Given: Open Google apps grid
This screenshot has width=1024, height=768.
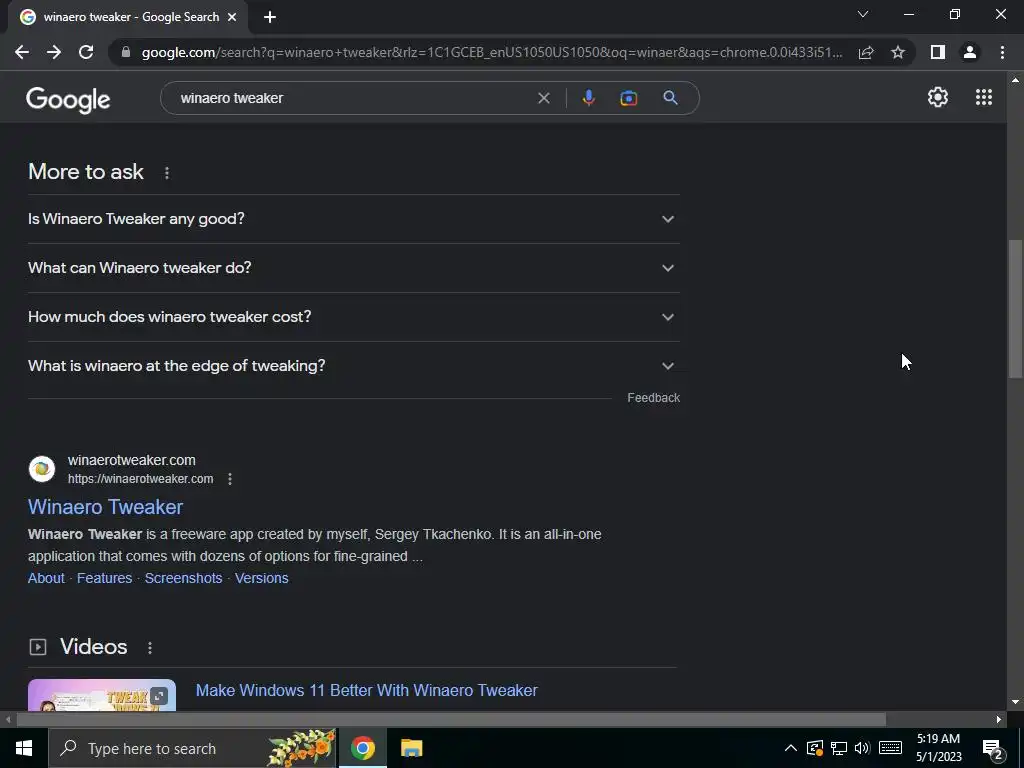Looking at the screenshot, I should (x=984, y=97).
